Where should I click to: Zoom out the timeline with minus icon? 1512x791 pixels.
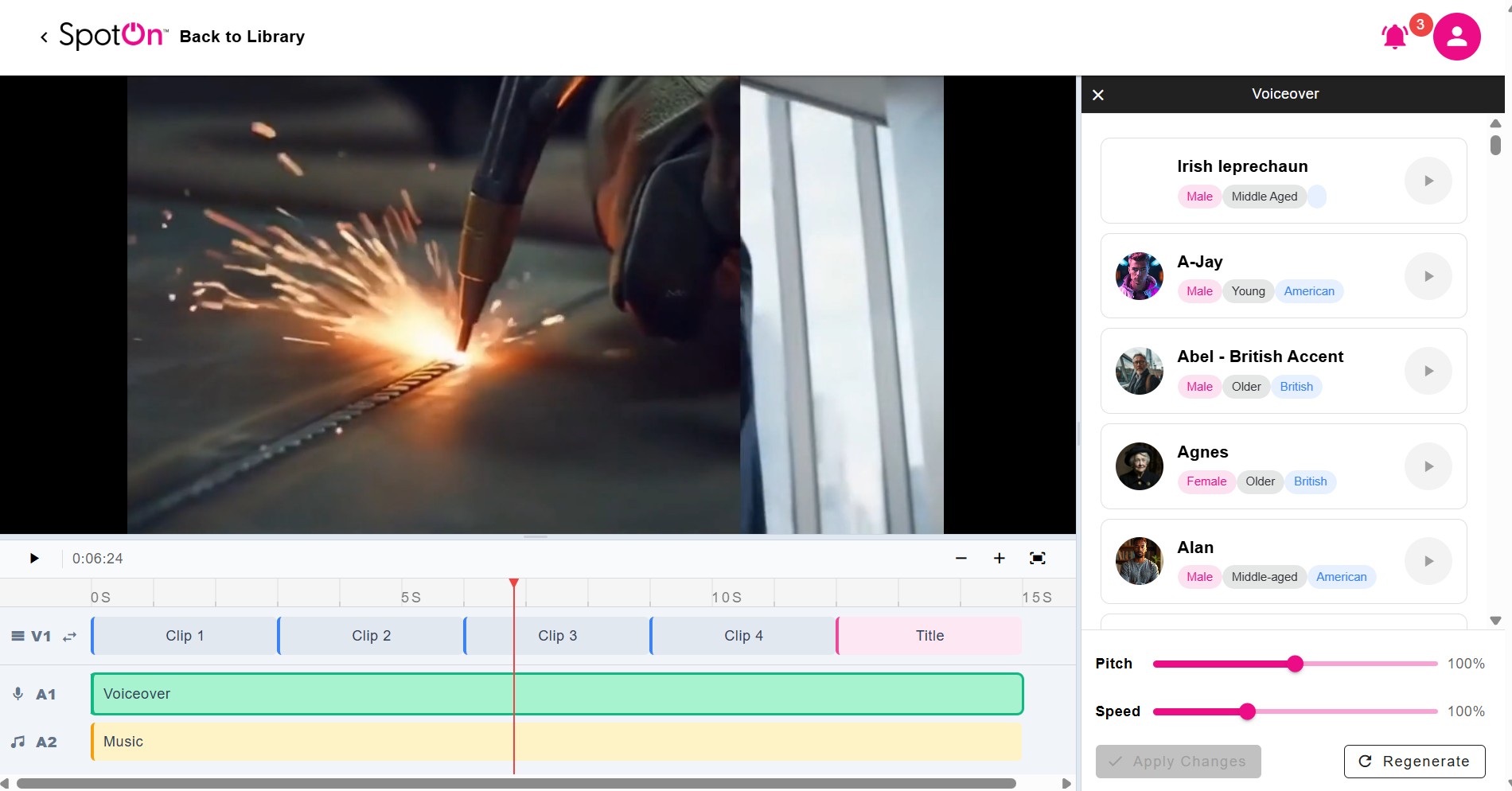(961, 559)
